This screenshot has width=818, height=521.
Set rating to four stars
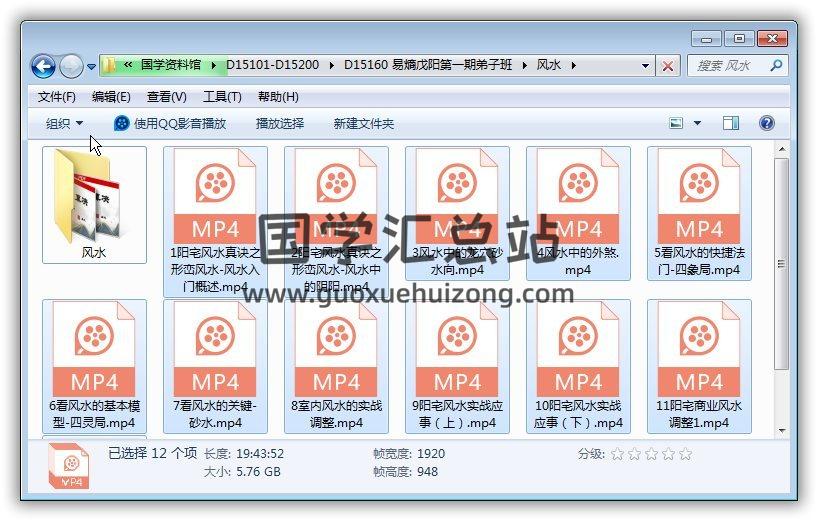point(668,454)
